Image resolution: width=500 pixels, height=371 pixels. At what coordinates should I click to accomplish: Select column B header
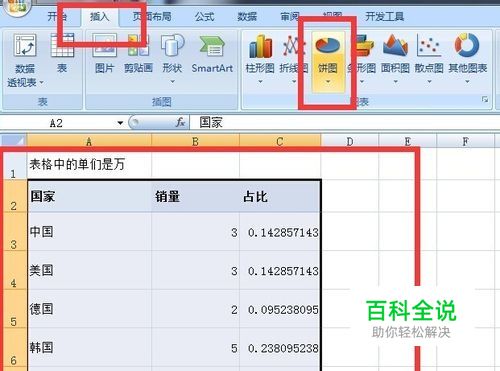point(195,141)
